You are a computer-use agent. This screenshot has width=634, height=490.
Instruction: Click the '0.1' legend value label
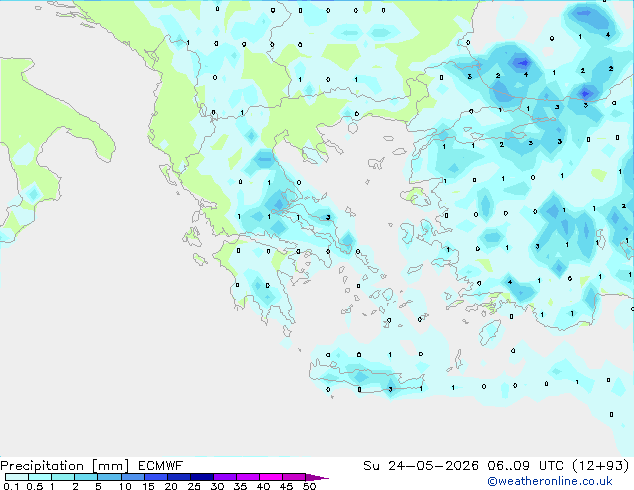pyautogui.click(x=11, y=486)
